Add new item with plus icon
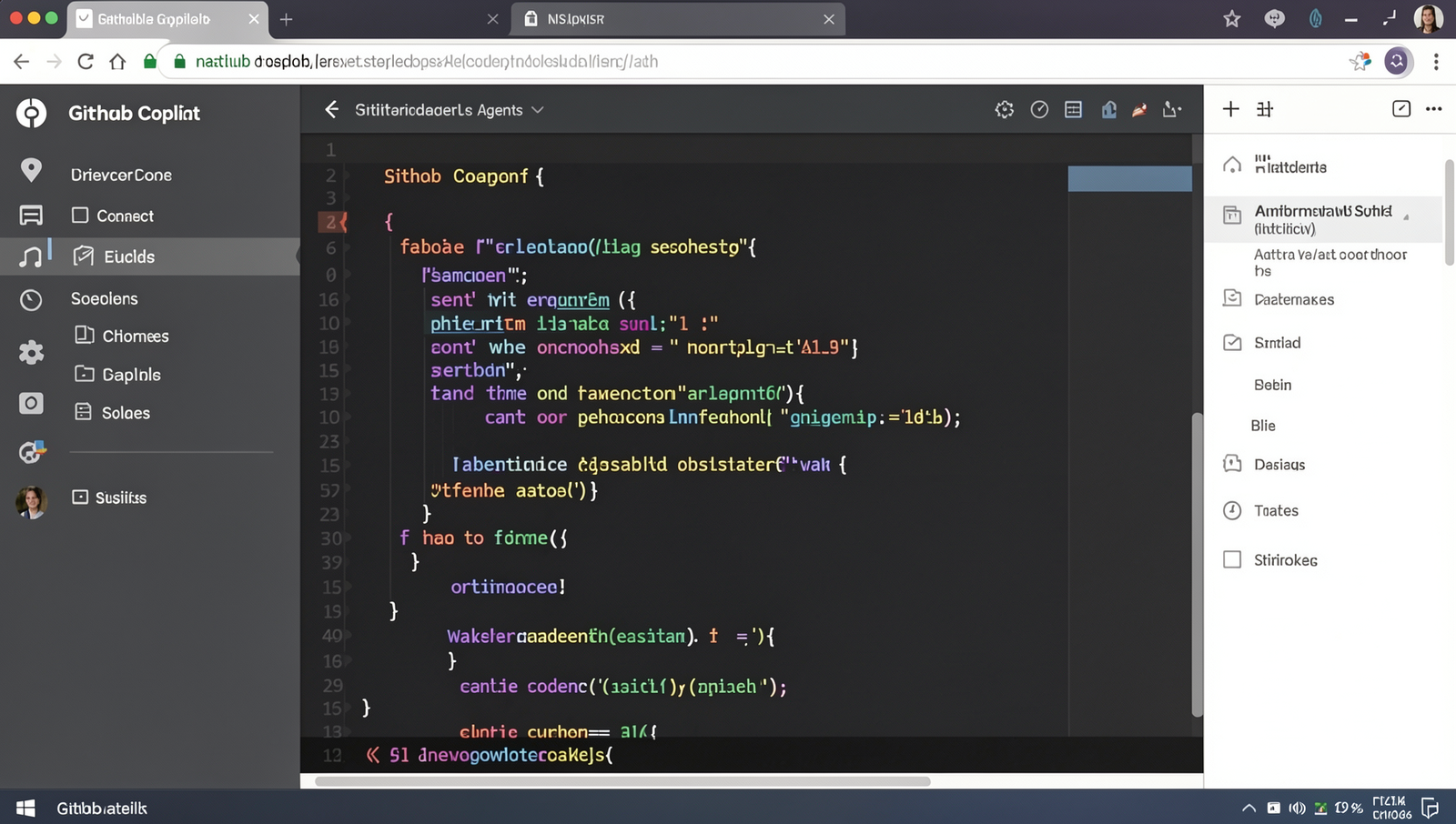This screenshot has height=824, width=1456. click(x=1231, y=109)
